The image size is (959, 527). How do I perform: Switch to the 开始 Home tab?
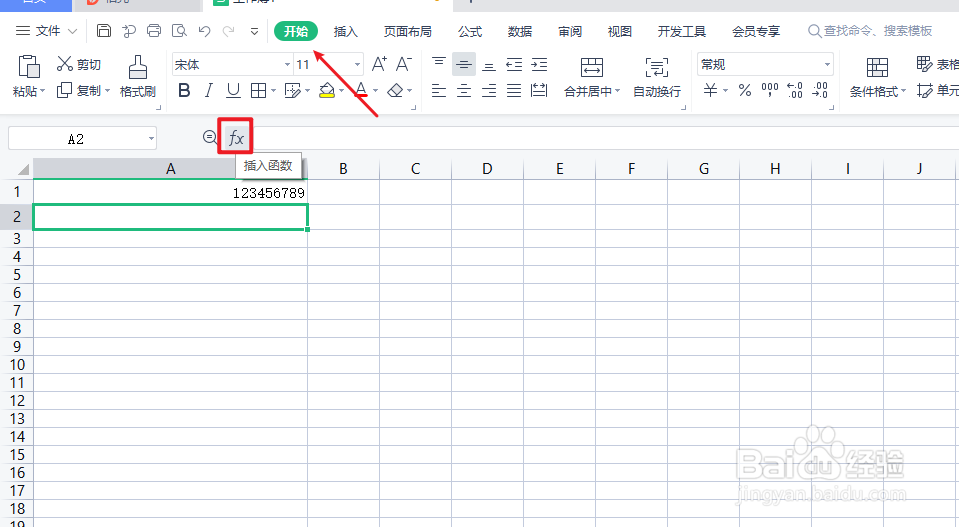(x=296, y=31)
